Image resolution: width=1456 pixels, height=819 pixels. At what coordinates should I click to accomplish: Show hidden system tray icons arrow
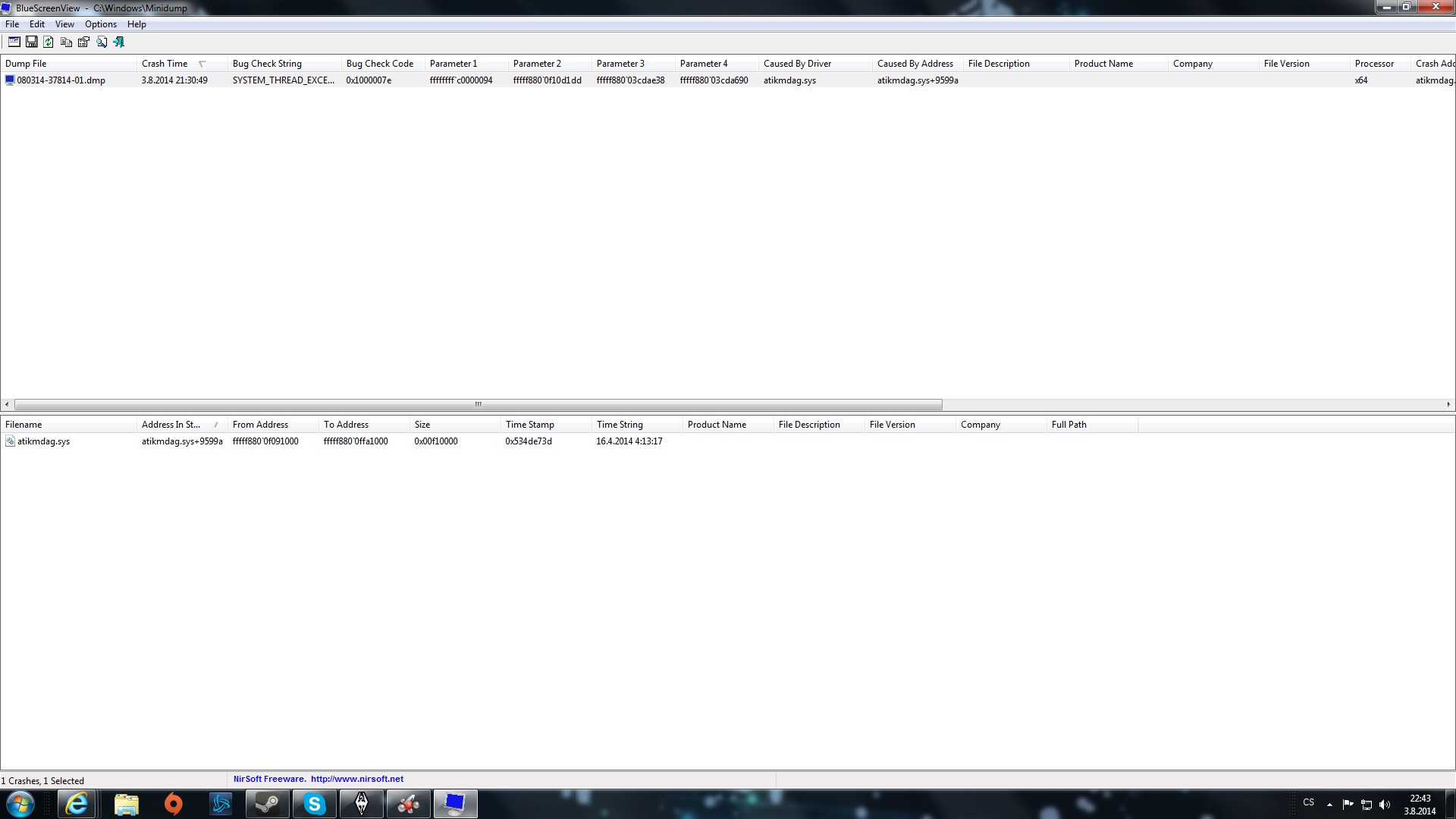click(1329, 804)
